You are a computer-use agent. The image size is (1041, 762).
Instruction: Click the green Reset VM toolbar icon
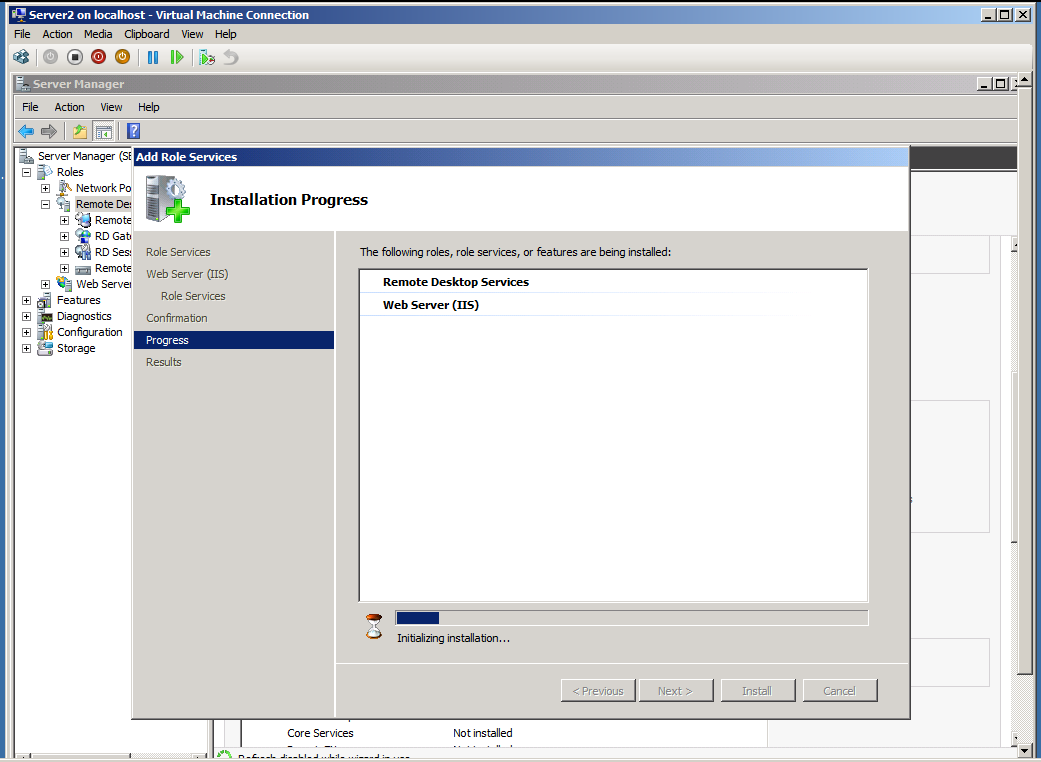177,58
